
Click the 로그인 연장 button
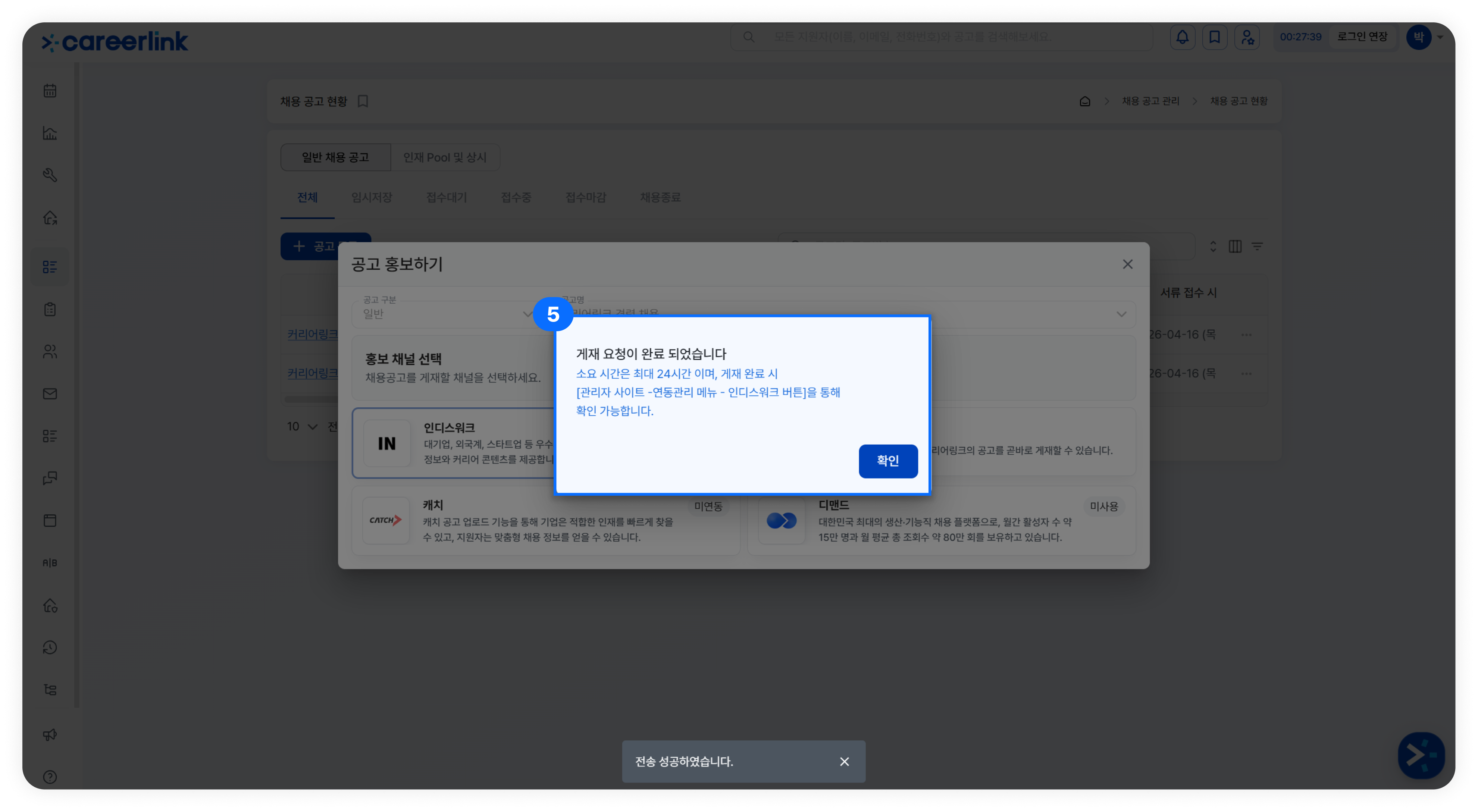(x=1362, y=37)
